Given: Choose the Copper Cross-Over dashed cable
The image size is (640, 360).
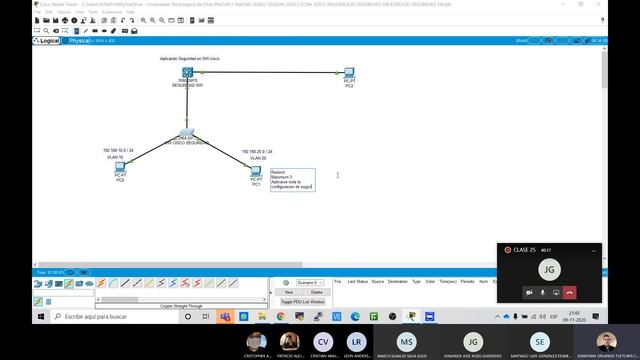Looking at the screenshot, I should tap(137, 283).
